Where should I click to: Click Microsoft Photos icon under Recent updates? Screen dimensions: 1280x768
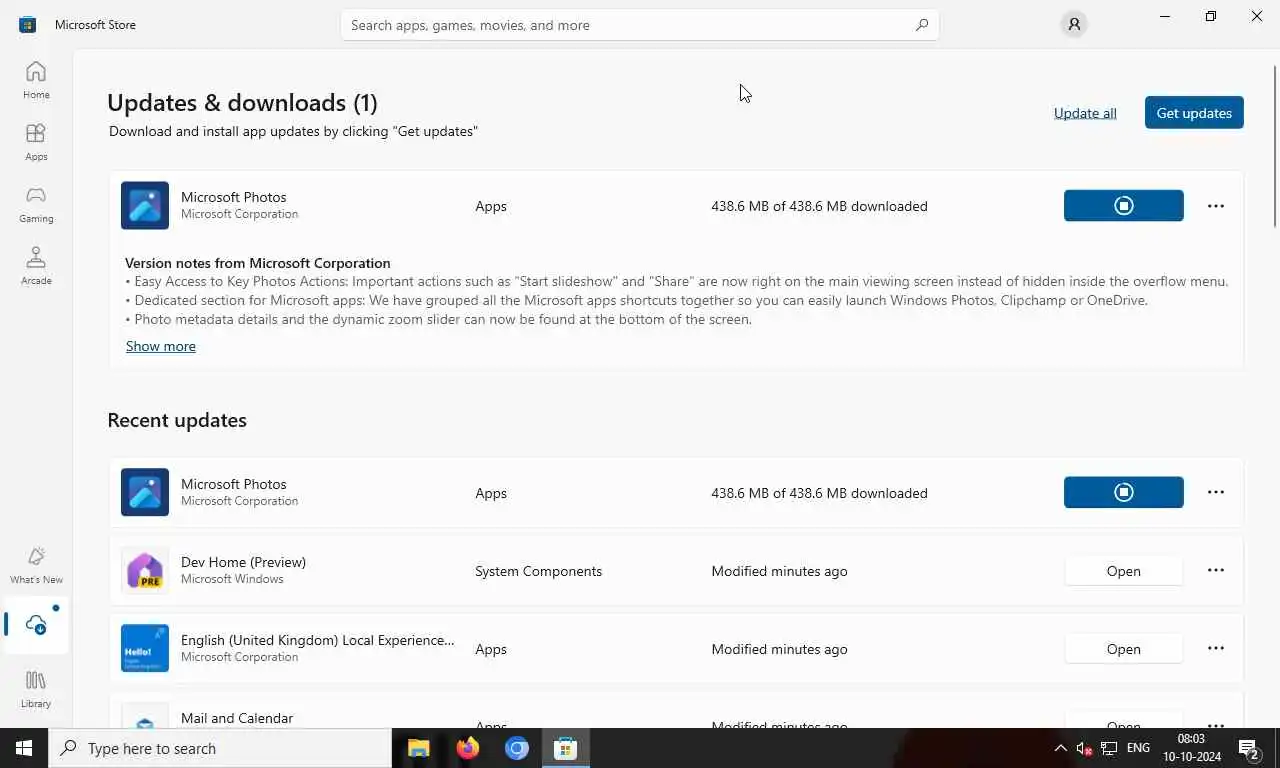(x=145, y=493)
